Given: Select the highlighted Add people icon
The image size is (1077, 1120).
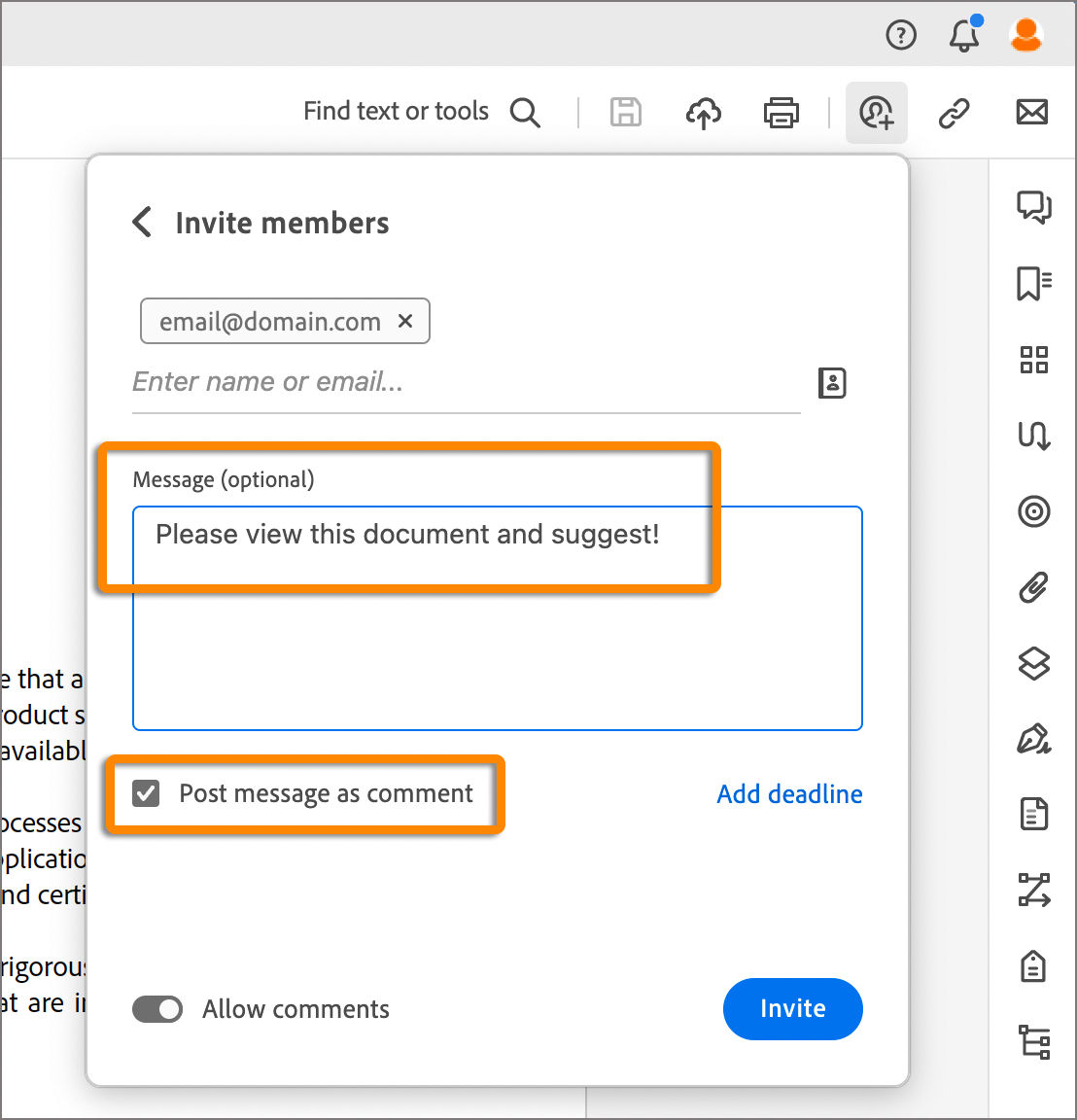Looking at the screenshot, I should 876,113.
